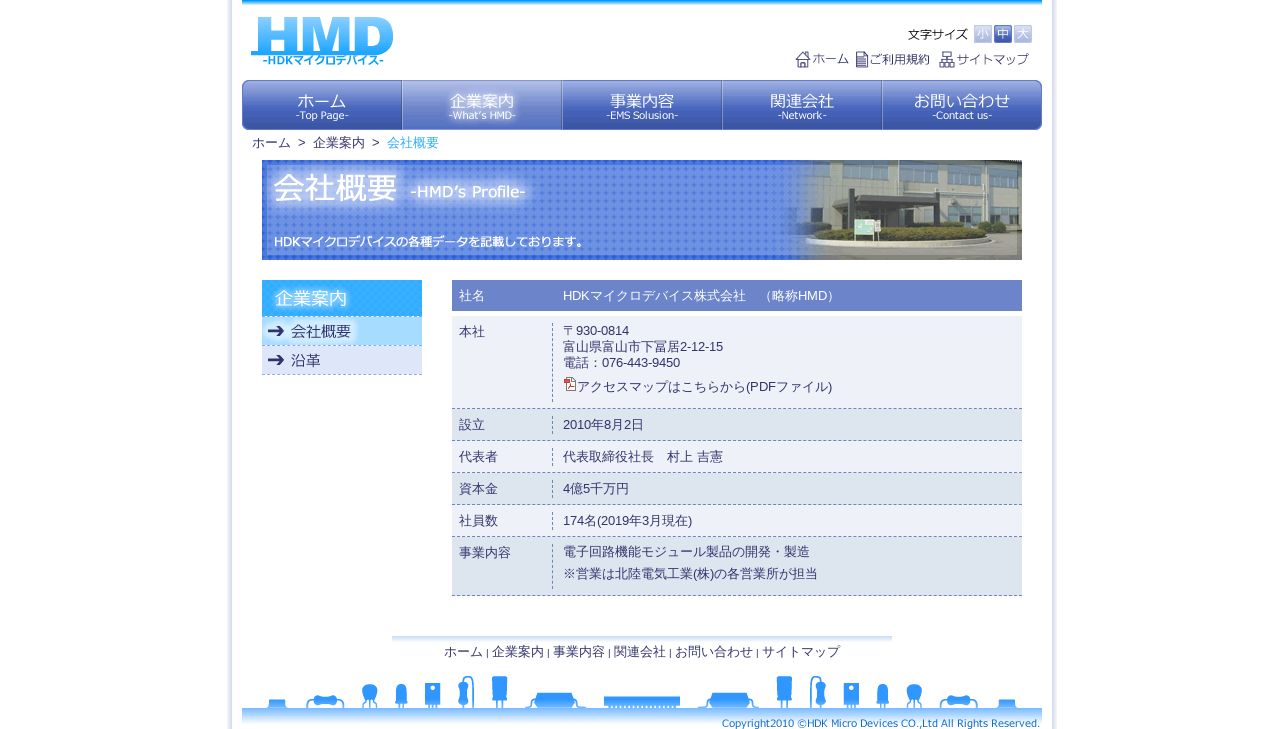
Task: Click the 会社概要 banner image
Action: 642,210
